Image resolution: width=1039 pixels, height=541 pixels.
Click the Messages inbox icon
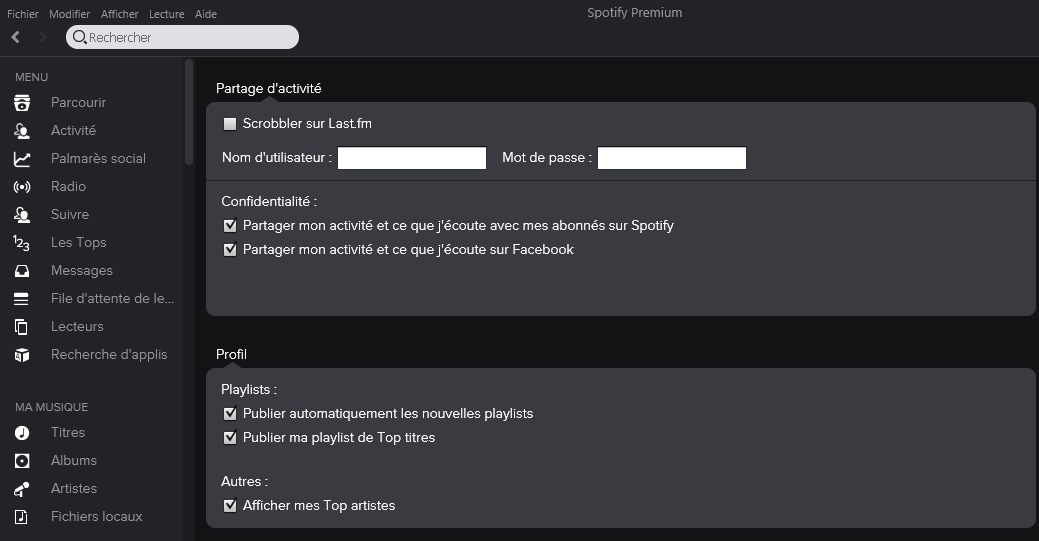21,271
